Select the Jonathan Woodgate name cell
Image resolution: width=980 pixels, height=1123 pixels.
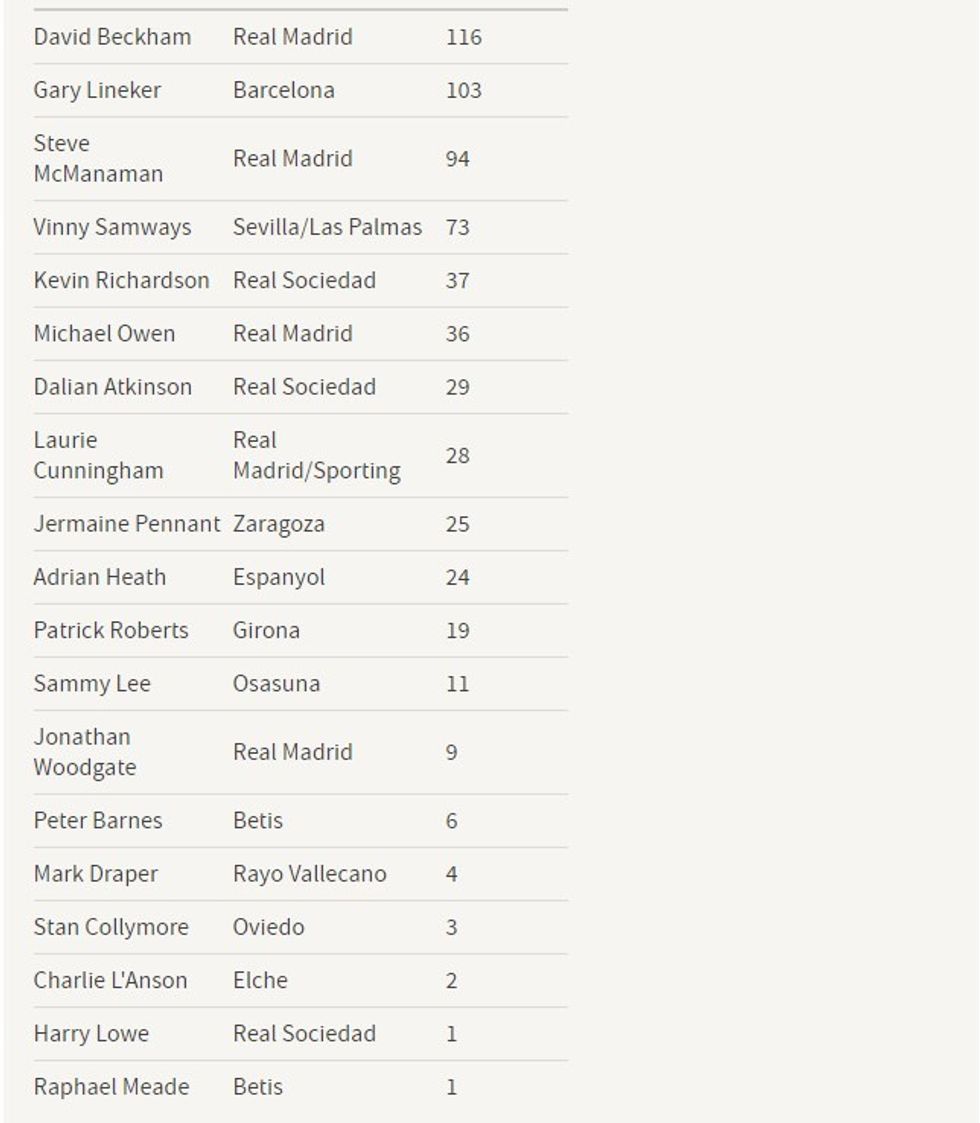pos(85,753)
